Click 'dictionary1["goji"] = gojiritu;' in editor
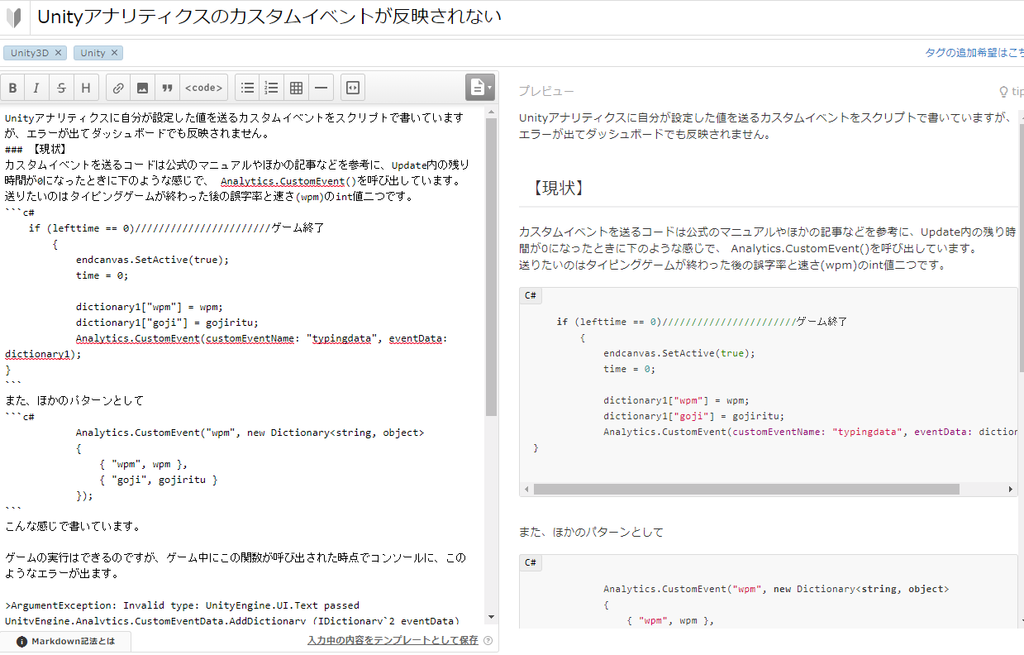This screenshot has width=1024, height=655. (x=167, y=323)
